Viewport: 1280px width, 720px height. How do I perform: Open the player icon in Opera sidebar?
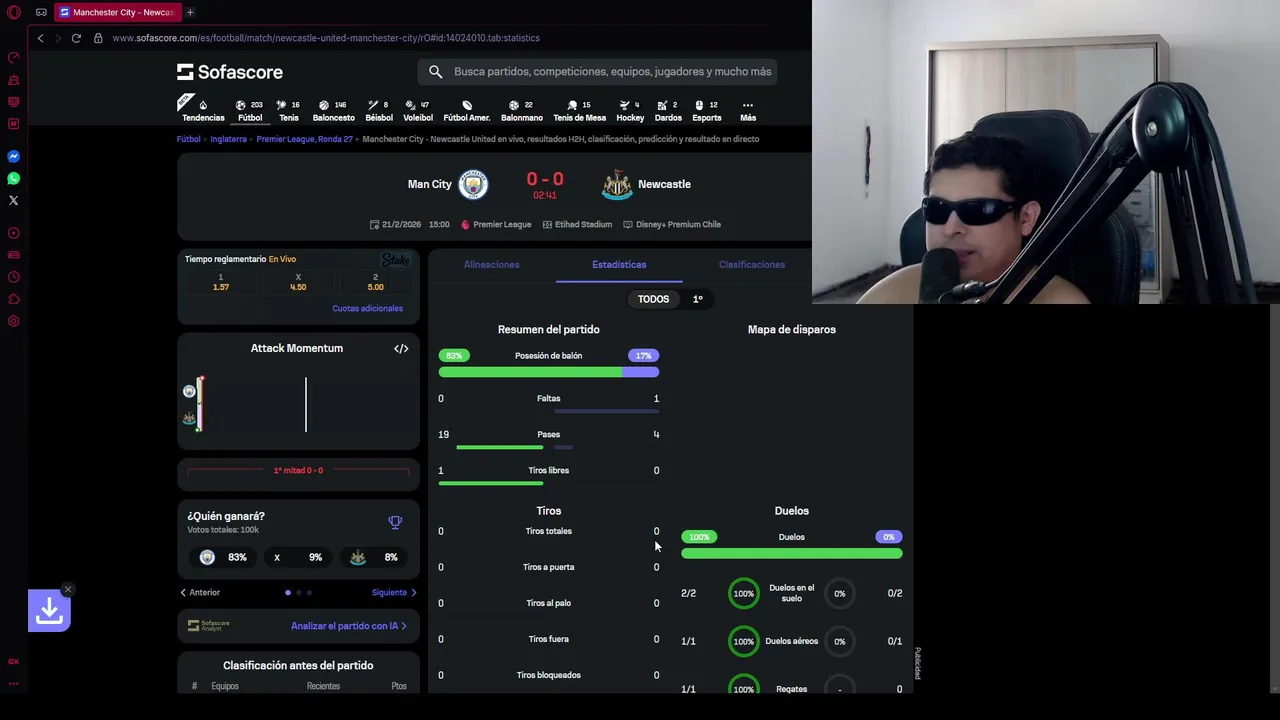(14, 233)
